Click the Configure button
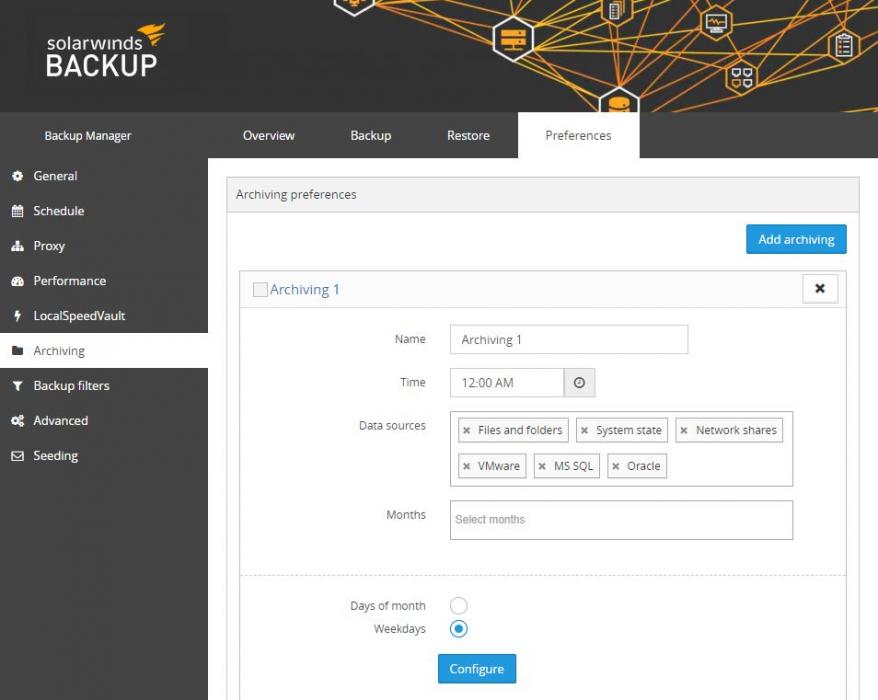Screen dimensions: 878x700 (477, 669)
